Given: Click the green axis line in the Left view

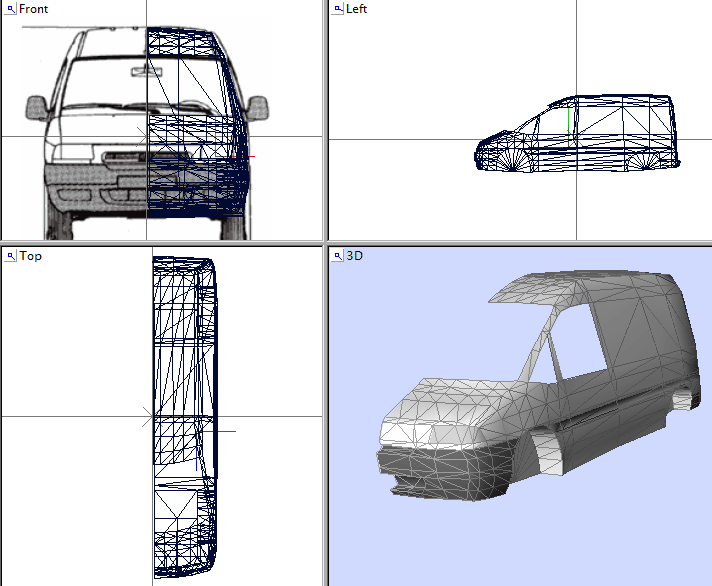Looking at the screenshot, I should point(569,122).
